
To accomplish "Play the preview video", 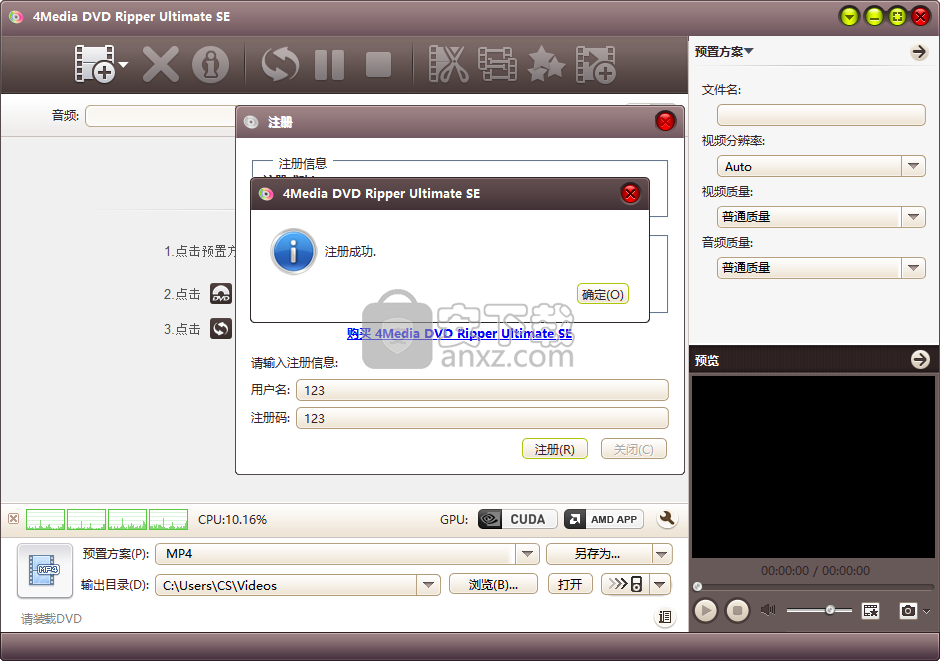I will point(706,611).
